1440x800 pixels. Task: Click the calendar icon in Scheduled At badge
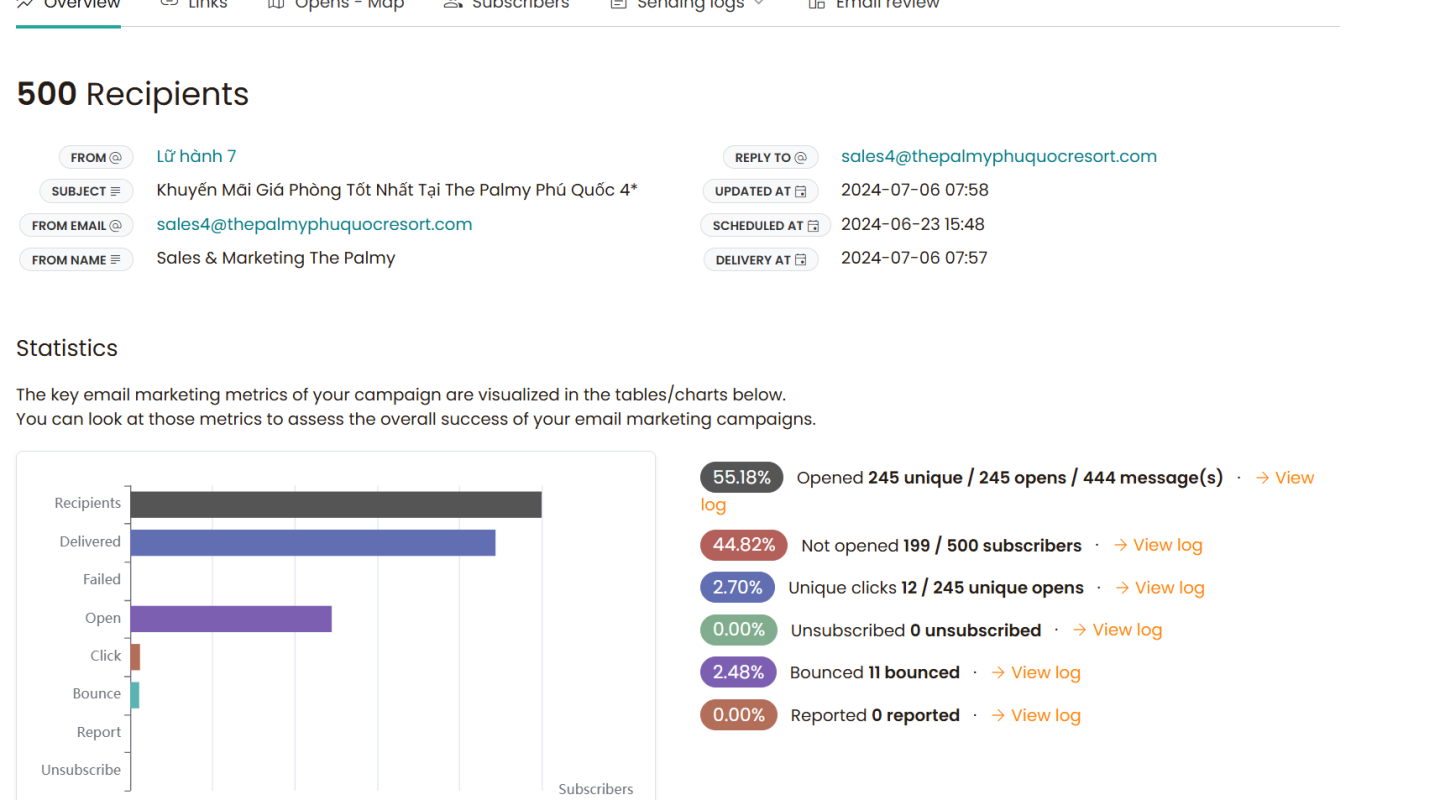tap(813, 226)
